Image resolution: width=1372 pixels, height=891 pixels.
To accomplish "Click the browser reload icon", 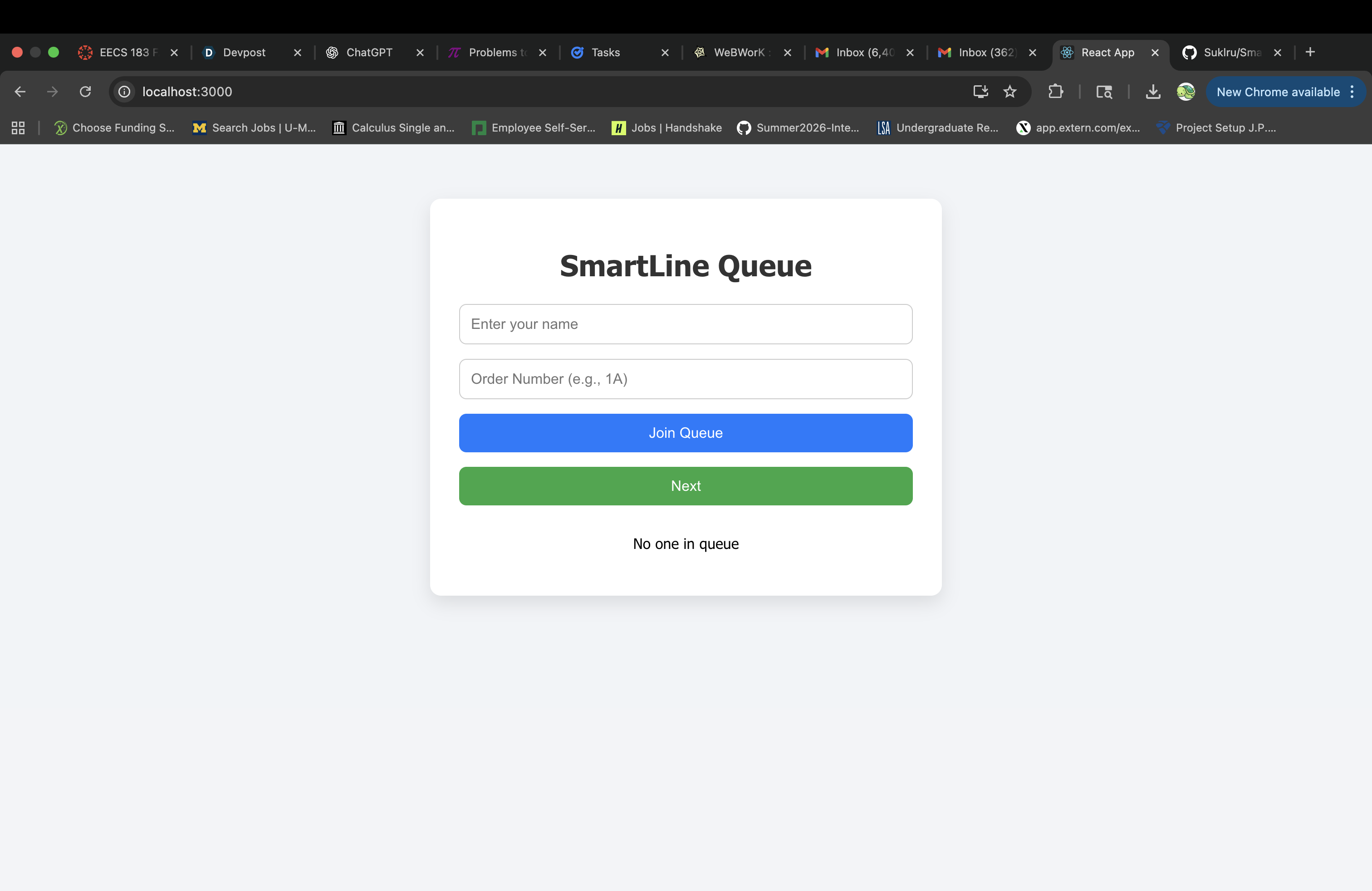I will (85, 92).
